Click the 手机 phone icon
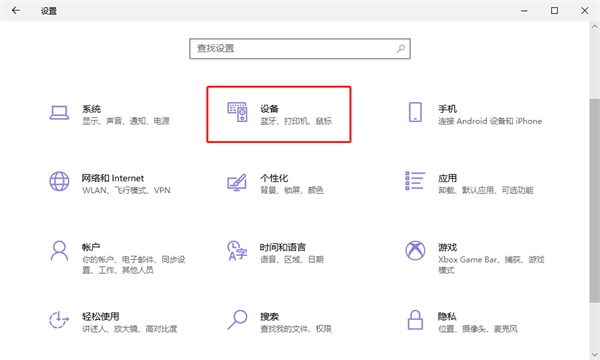The height and width of the screenshot is (360, 600). 415,112
